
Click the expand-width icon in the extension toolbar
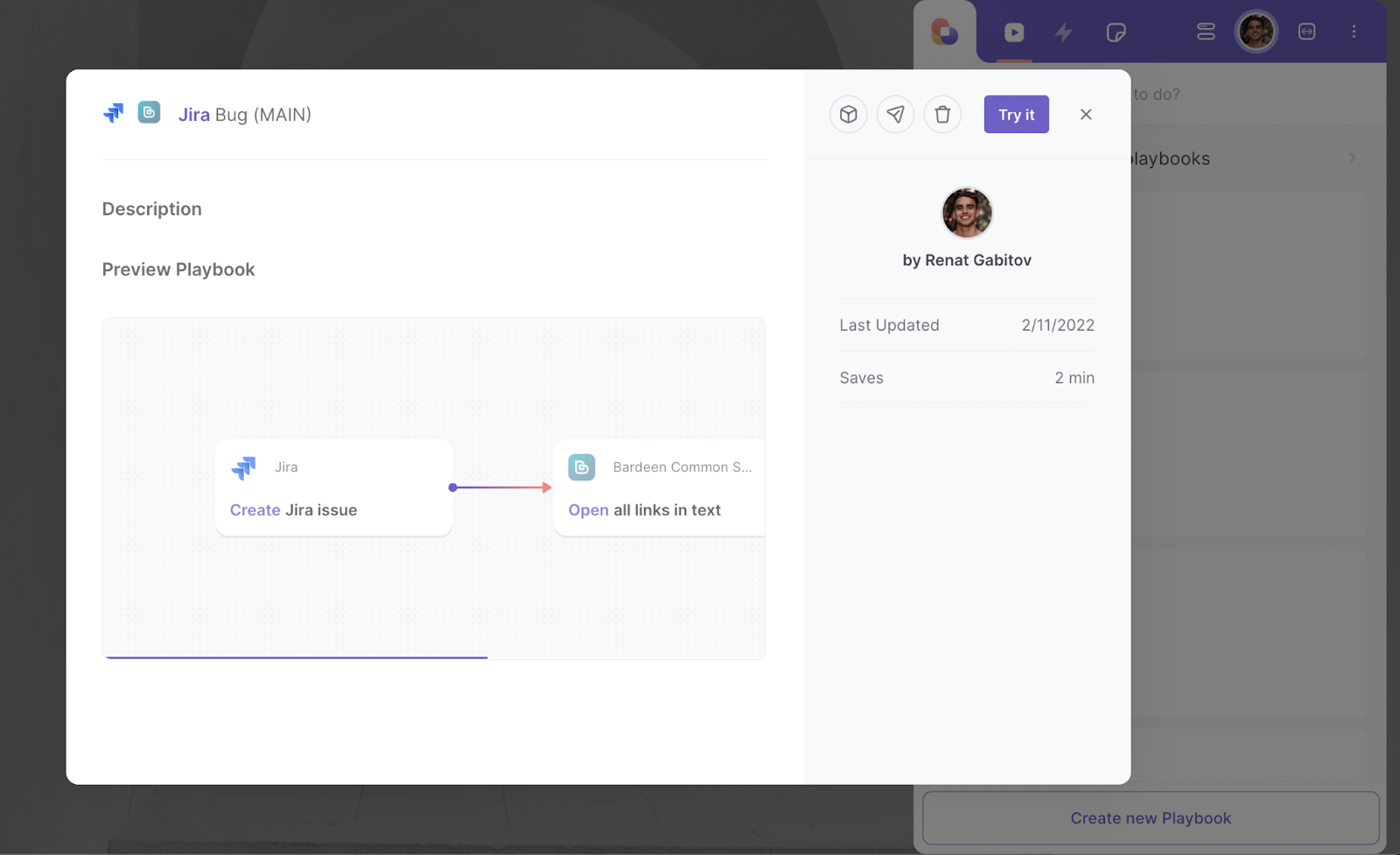pos(1306,32)
